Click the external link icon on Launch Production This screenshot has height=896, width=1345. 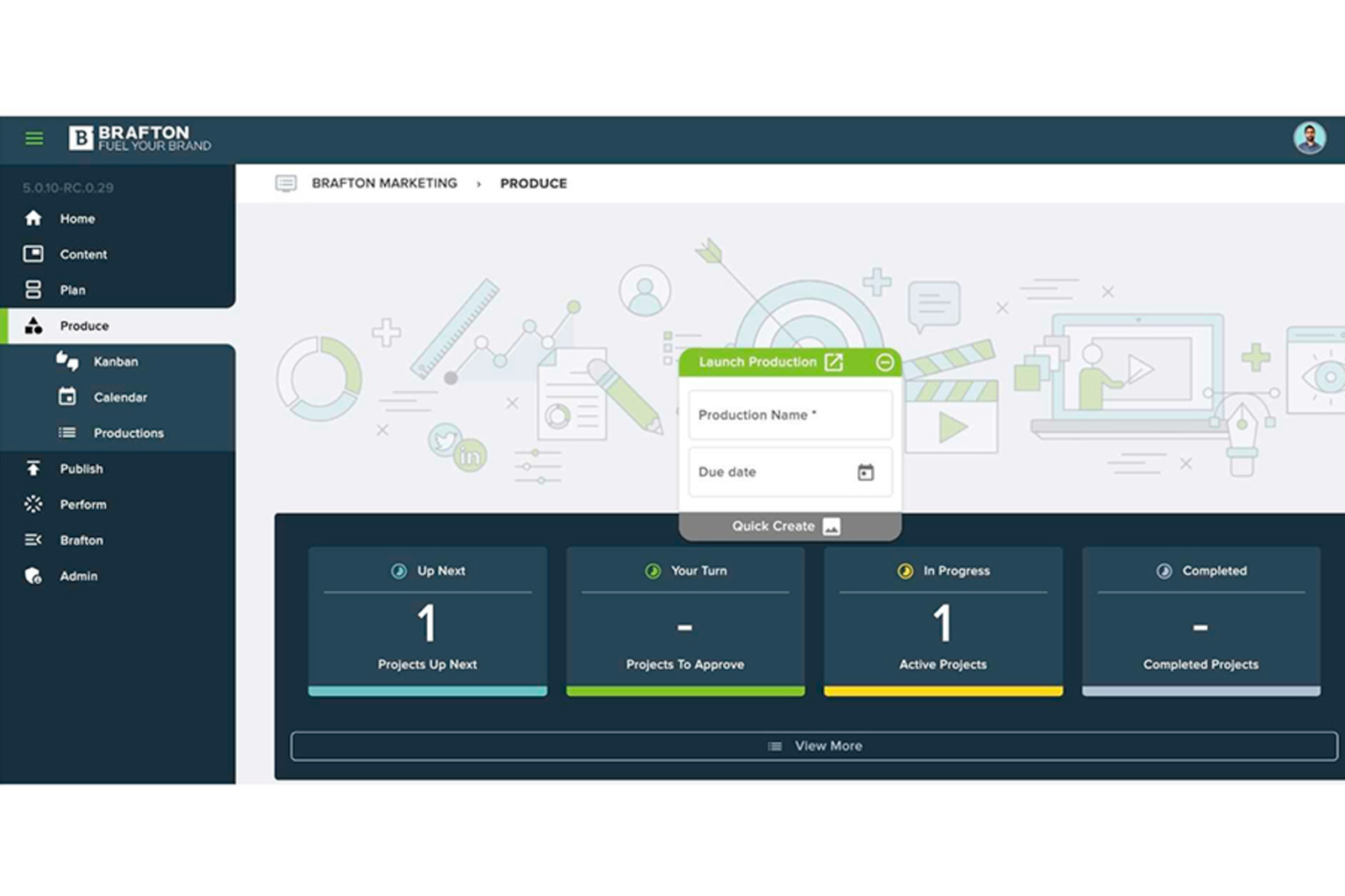click(x=834, y=362)
